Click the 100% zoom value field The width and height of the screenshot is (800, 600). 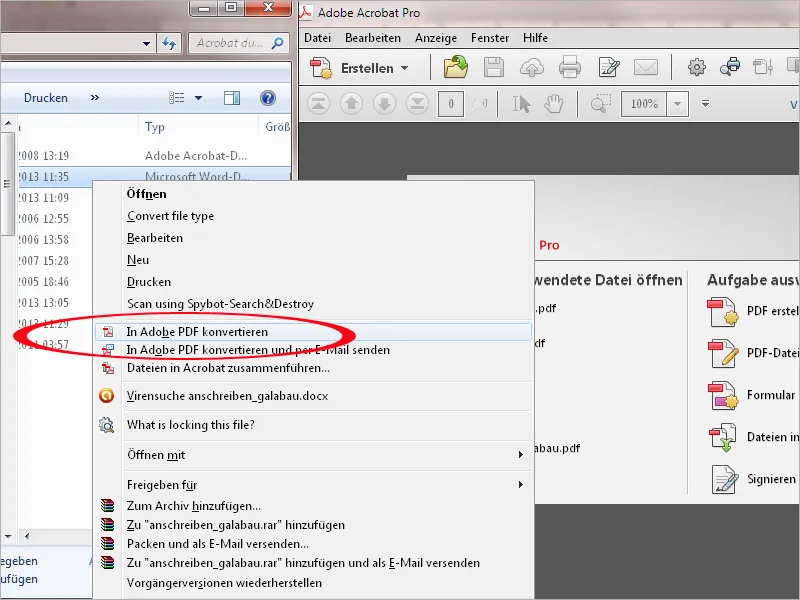644,104
